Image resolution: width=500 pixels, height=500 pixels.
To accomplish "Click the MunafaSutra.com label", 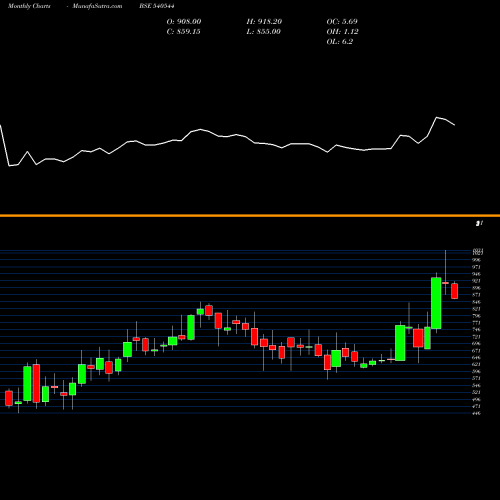I will click(97, 6).
